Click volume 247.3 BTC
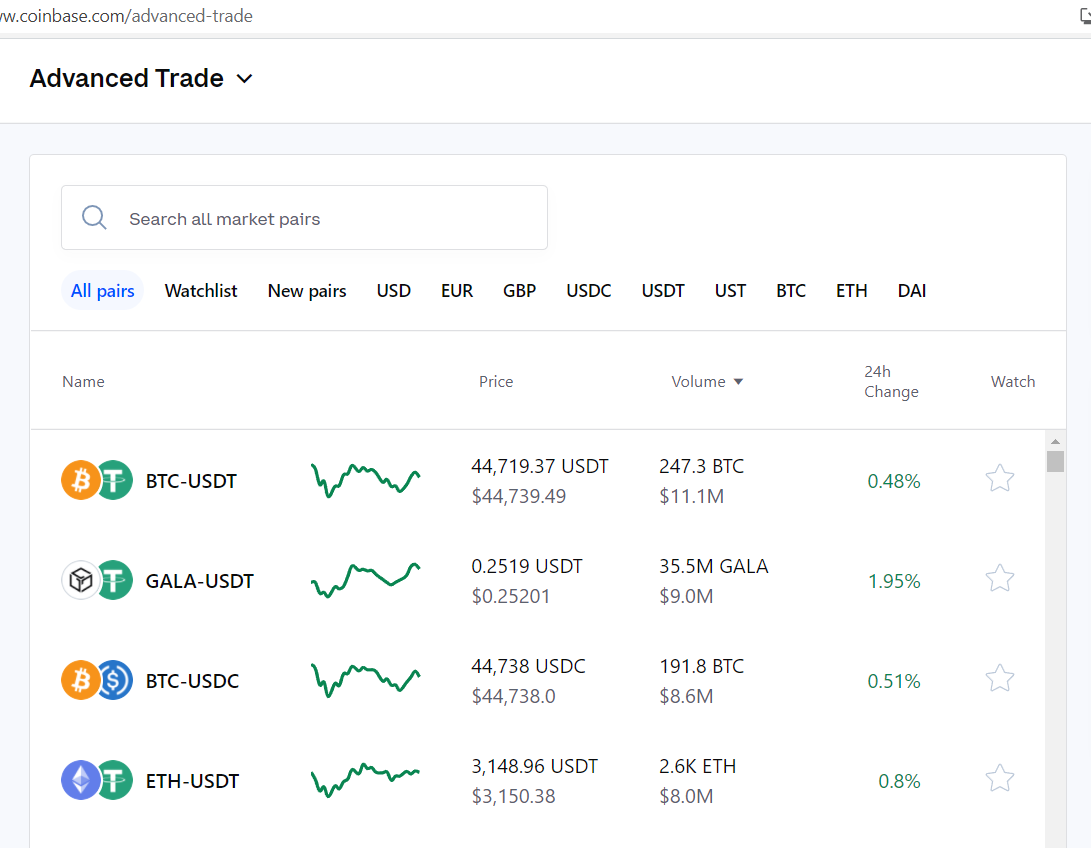The height and width of the screenshot is (848, 1091). tap(701, 466)
